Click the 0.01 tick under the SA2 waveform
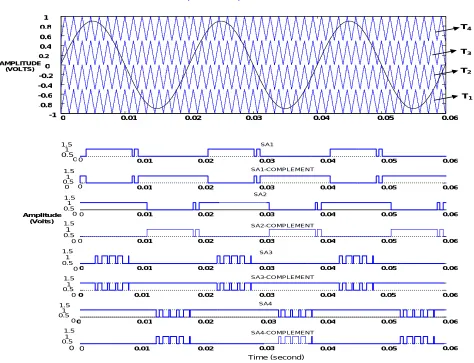Viewport: 474px width, 363px height. point(145,214)
